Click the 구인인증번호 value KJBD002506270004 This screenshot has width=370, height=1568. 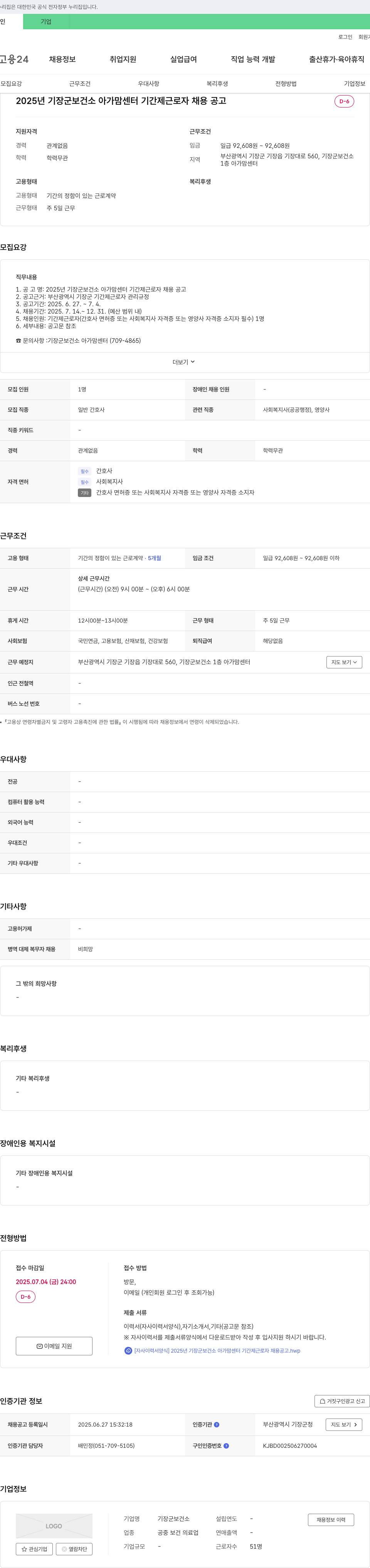(290, 1445)
